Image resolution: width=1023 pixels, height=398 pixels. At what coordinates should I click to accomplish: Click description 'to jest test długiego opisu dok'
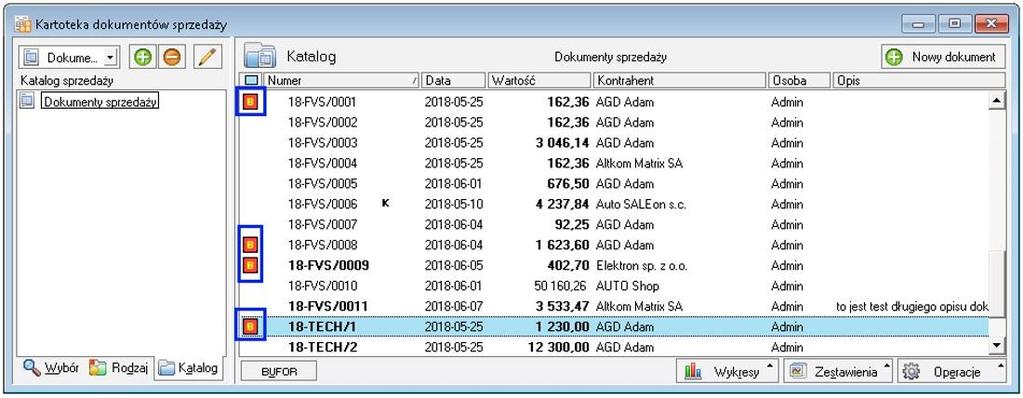click(911, 306)
